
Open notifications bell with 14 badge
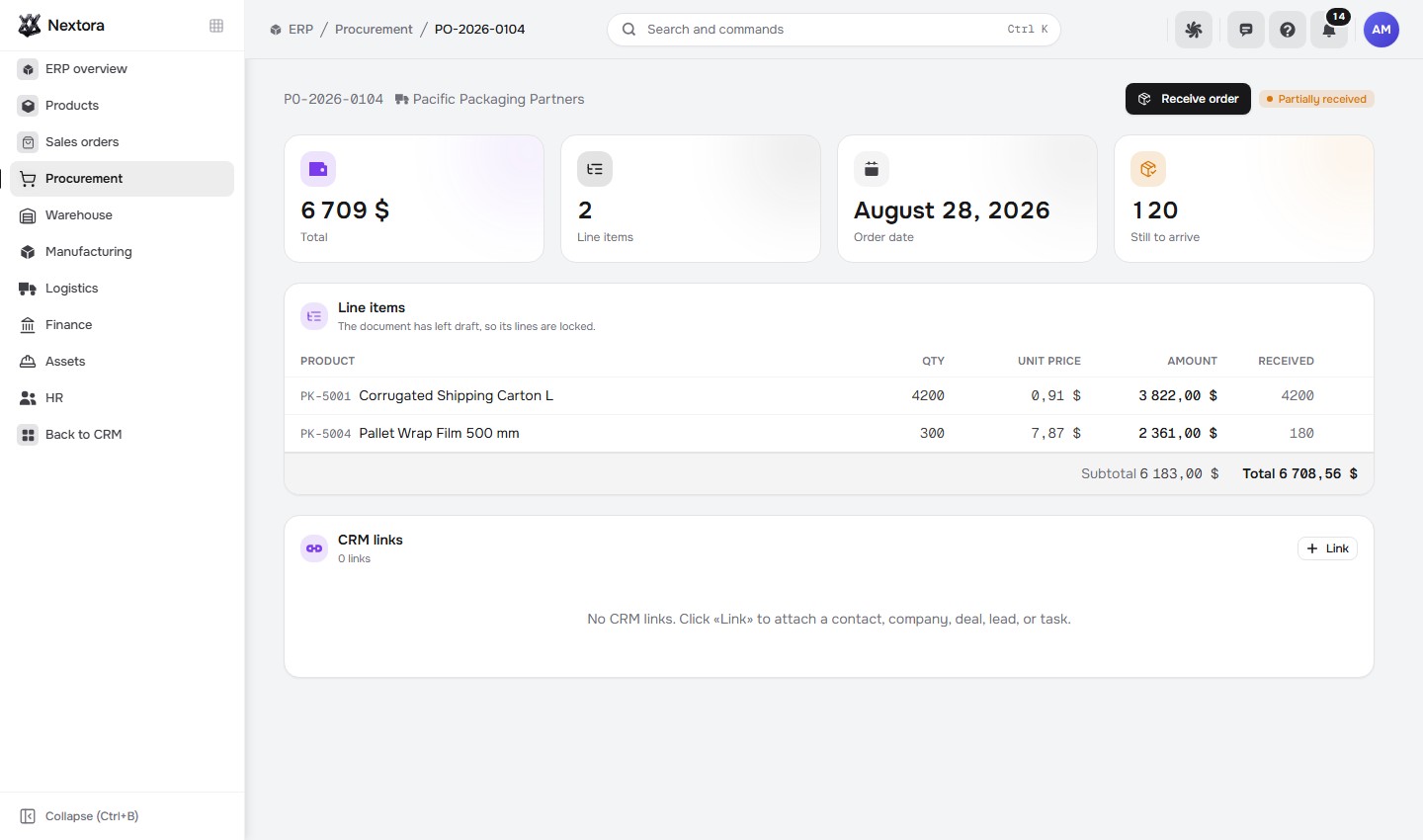(x=1329, y=30)
